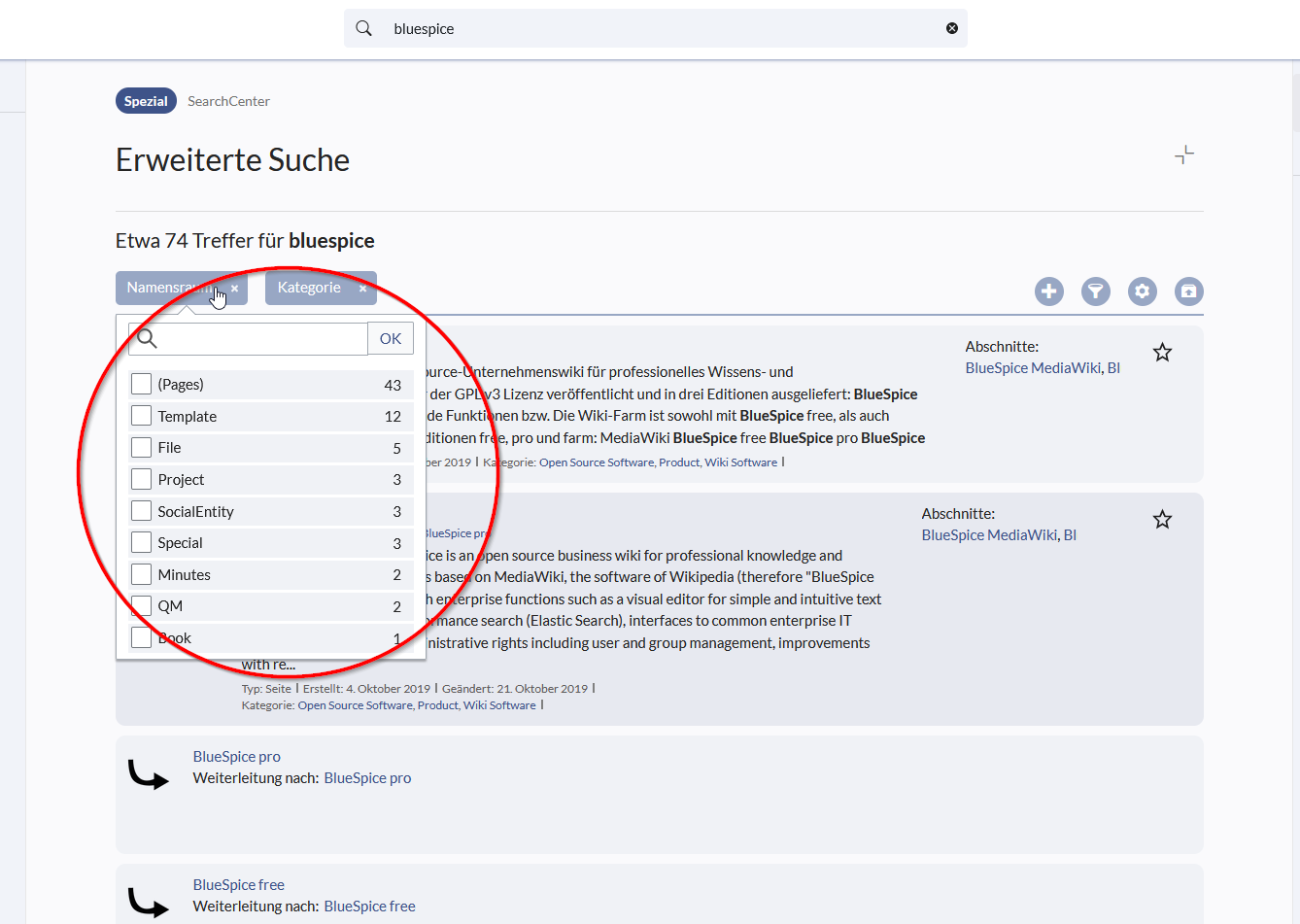Screen dimensions: 1300x924
Task: Open the BlueSpice pro result title
Action: point(236,757)
